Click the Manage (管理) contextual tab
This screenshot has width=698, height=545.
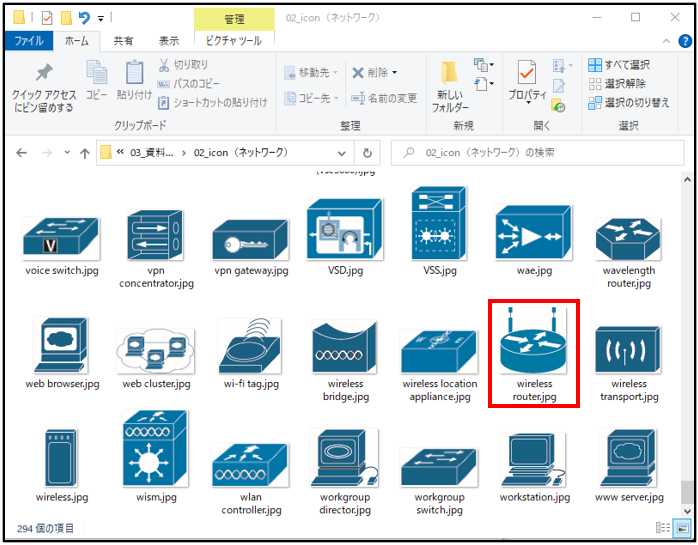click(234, 19)
